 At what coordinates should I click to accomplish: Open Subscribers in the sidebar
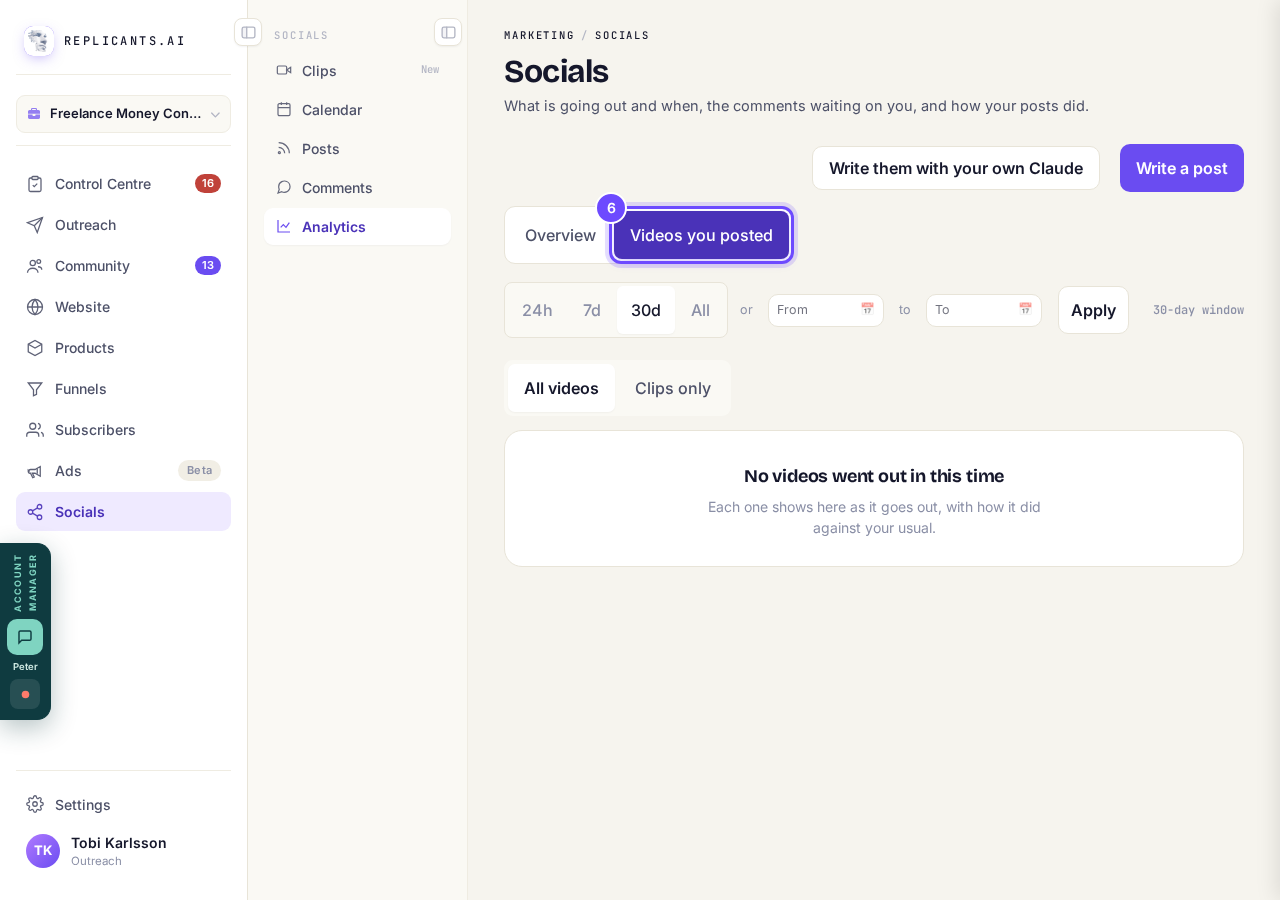coord(124,430)
